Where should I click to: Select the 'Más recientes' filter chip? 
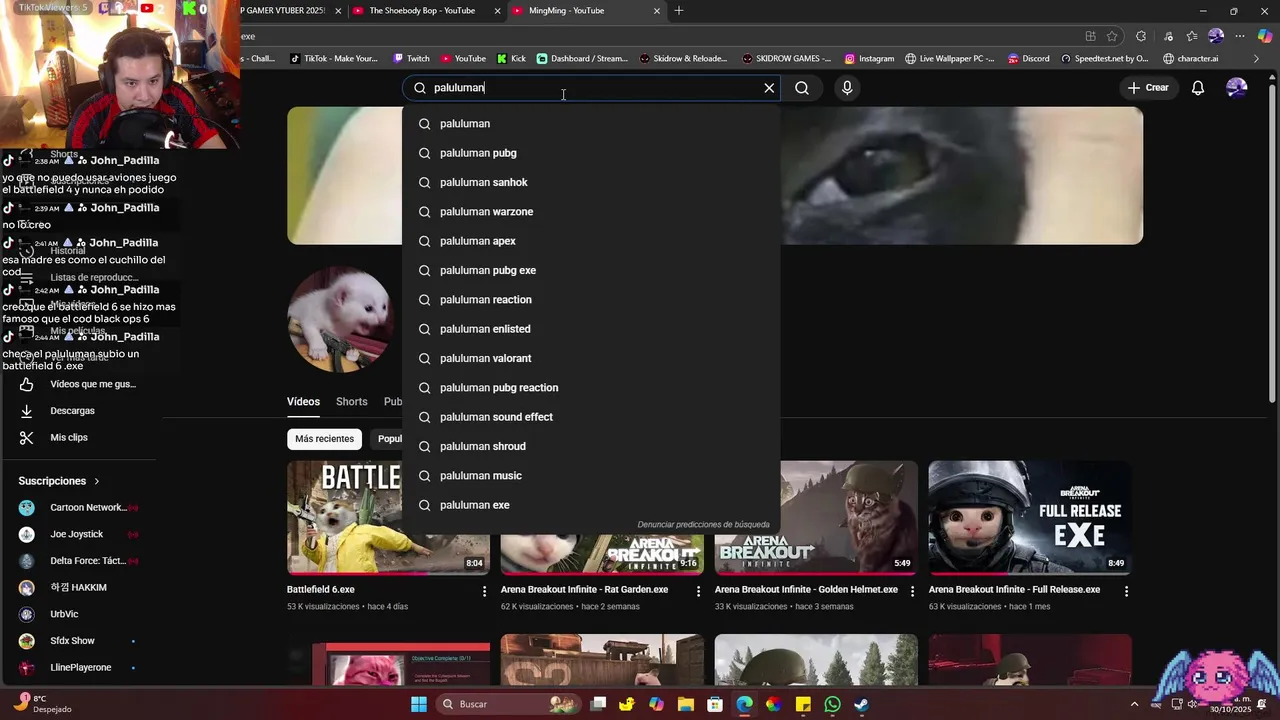[x=324, y=439]
